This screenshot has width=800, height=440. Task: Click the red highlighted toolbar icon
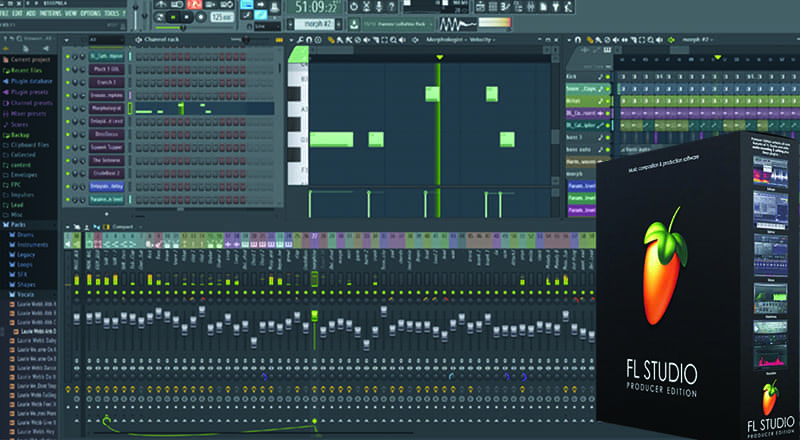[194, 5]
